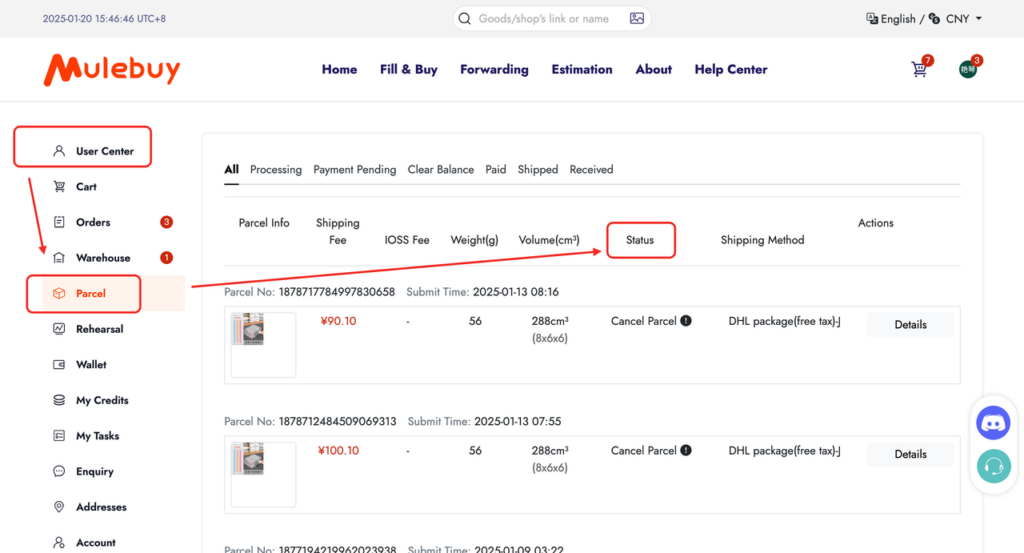Image resolution: width=1024 pixels, height=553 pixels.
Task: Click the Mulebuy logo
Action: [112, 69]
